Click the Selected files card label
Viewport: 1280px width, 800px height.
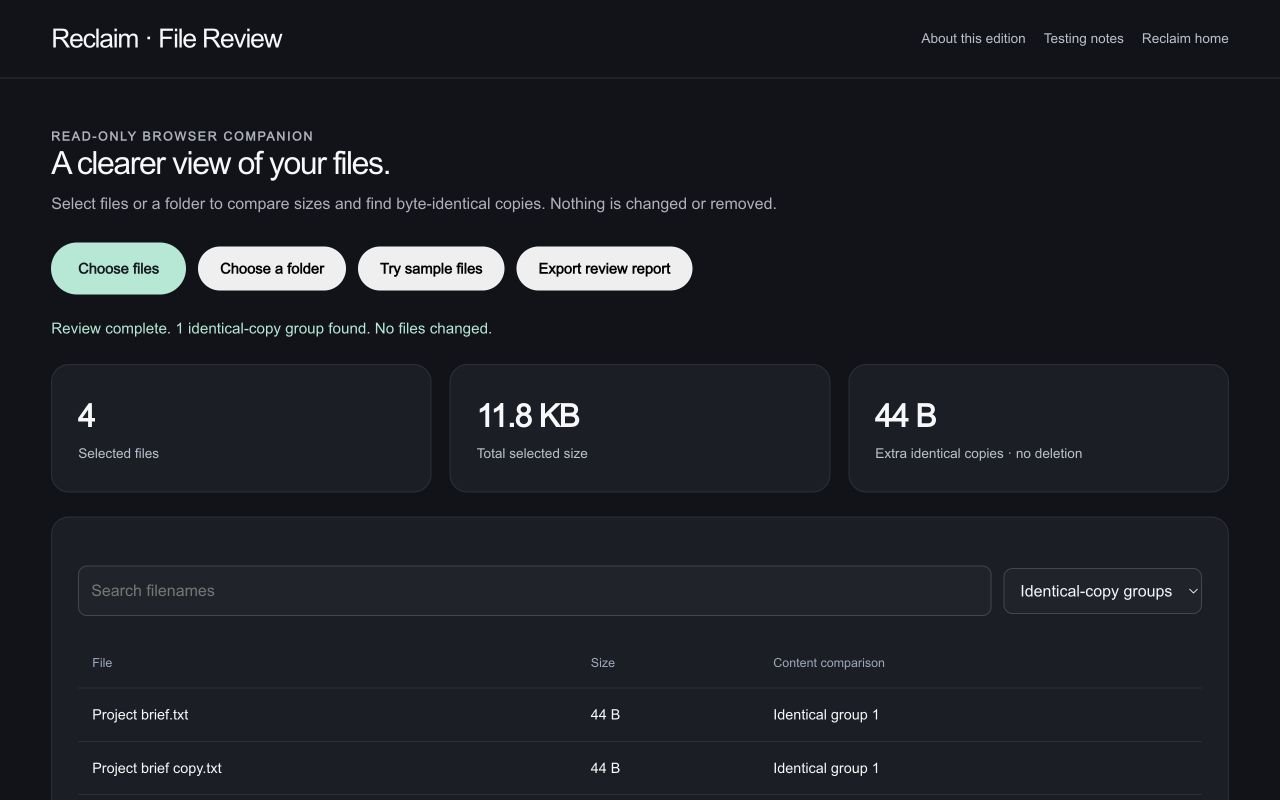point(118,453)
